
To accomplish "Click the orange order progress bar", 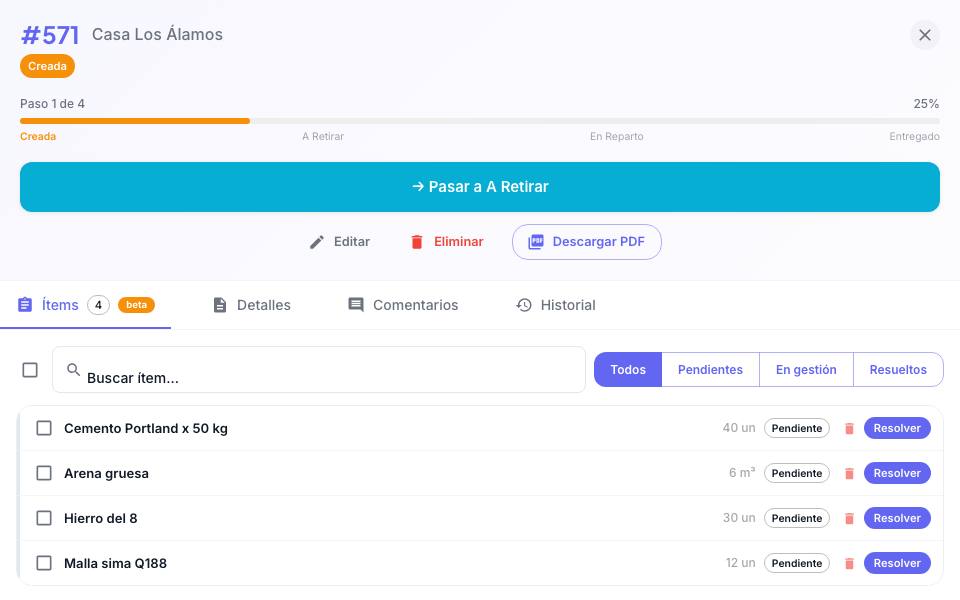I will coord(135,121).
